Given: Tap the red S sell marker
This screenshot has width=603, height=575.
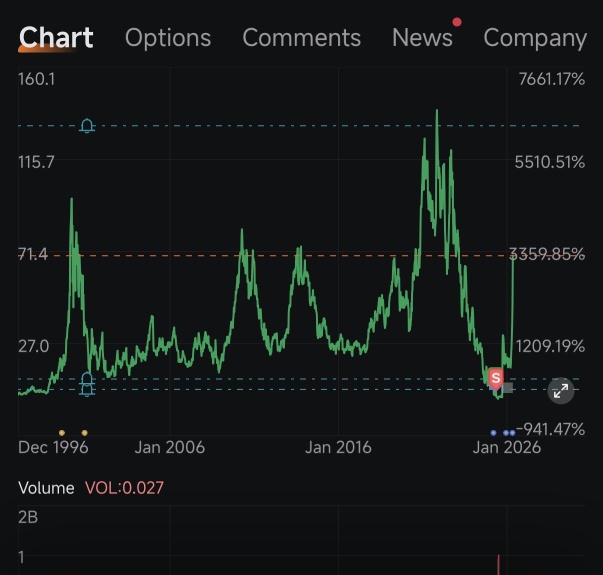Looking at the screenshot, I should [496, 378].
